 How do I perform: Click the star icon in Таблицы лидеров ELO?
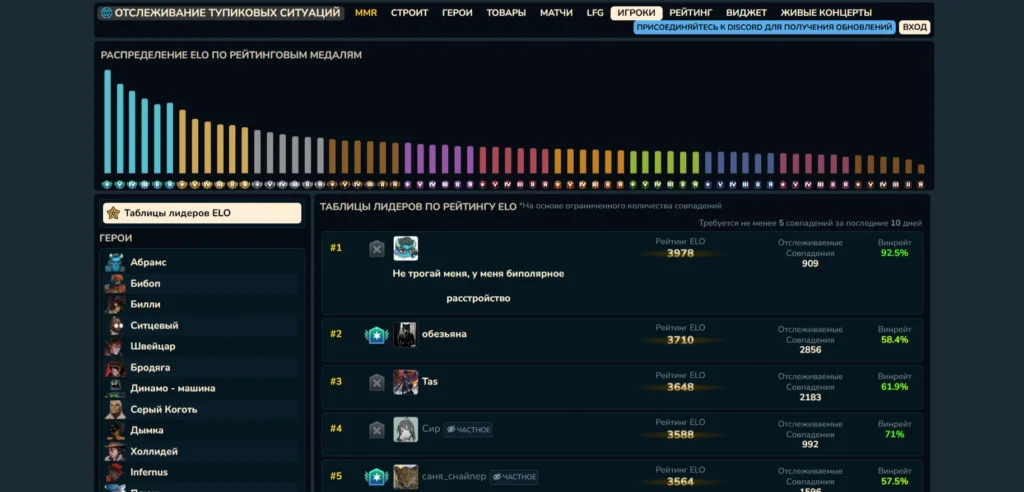(113, 213)
